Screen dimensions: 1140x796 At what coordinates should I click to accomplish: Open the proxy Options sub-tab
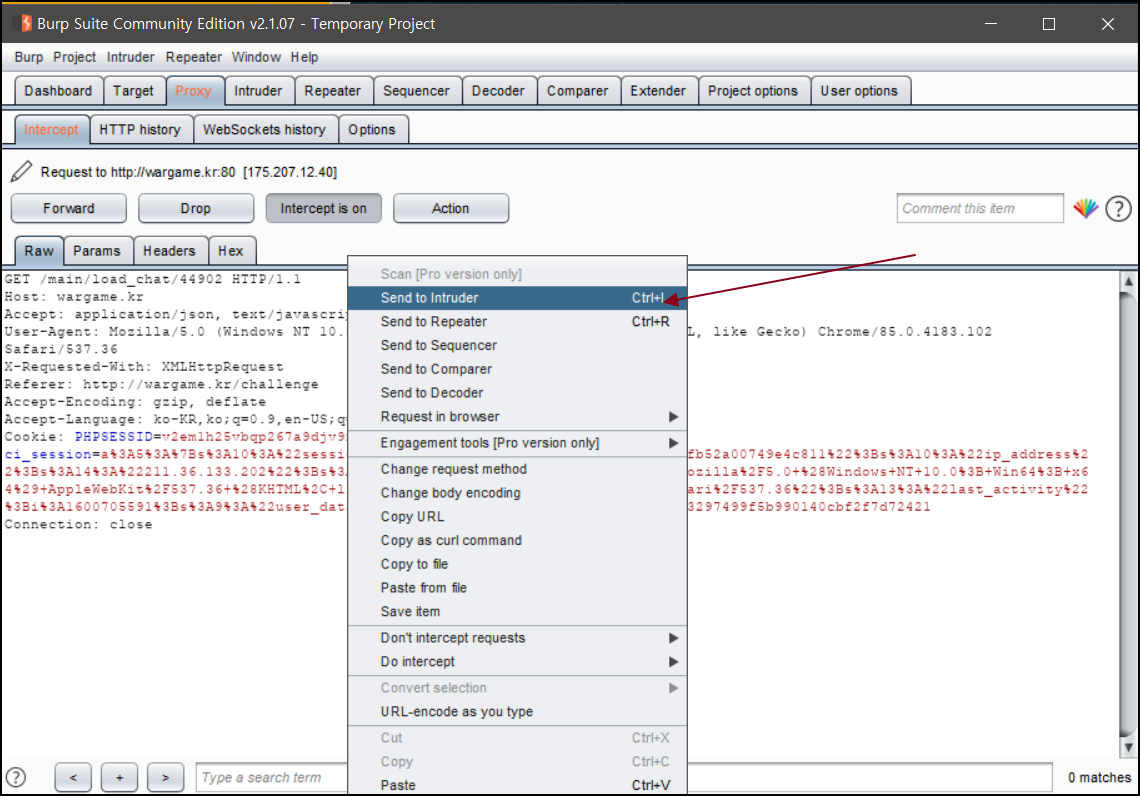click(372, 129)
